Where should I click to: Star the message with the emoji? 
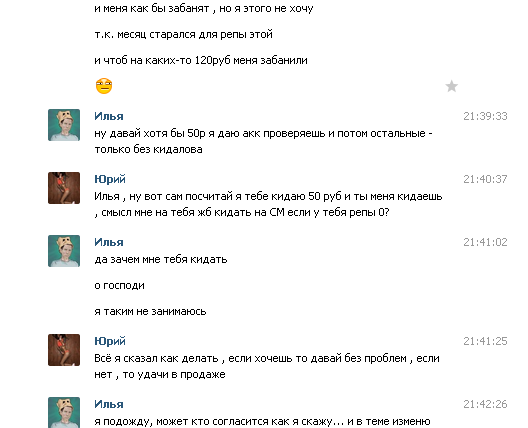coord(451,86)
